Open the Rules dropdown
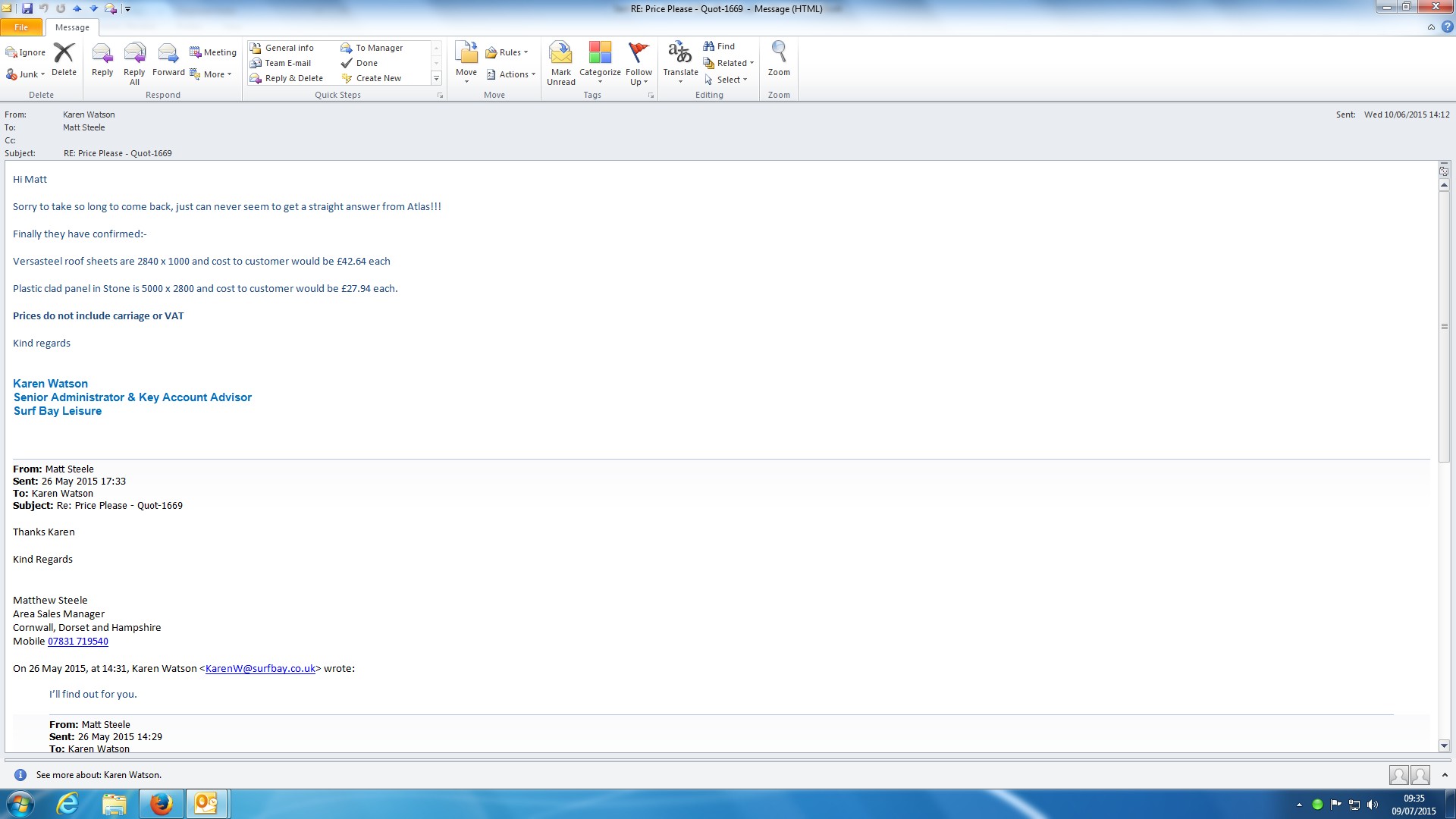The image size is (1456, 819). point(508,52)
